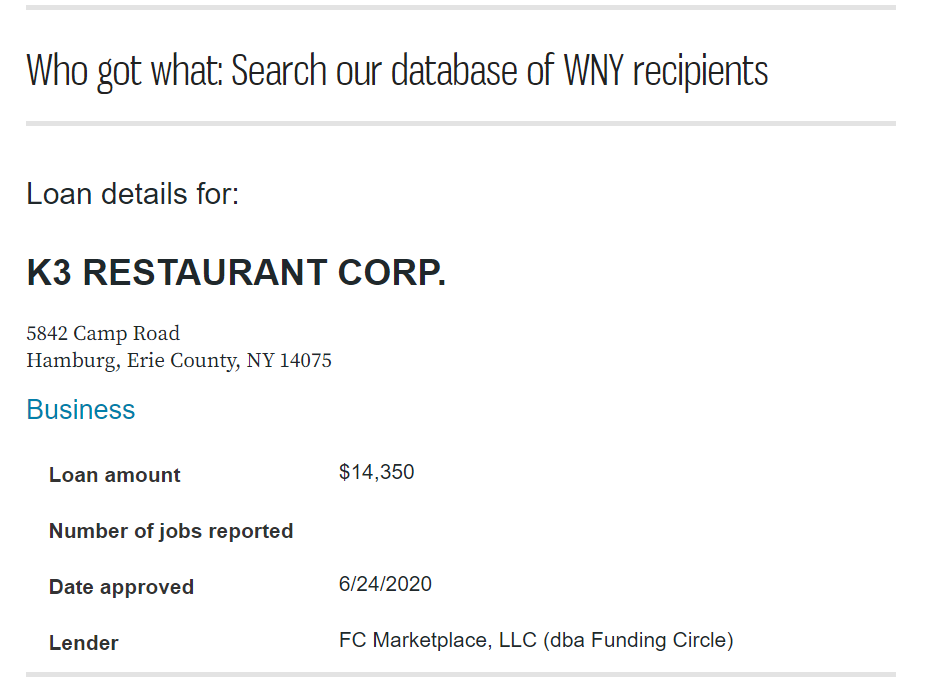The height and width of the screenshot is (691, 931).
Task: Click the 'Number of jobs reported' label
Action: pos(171,531)
